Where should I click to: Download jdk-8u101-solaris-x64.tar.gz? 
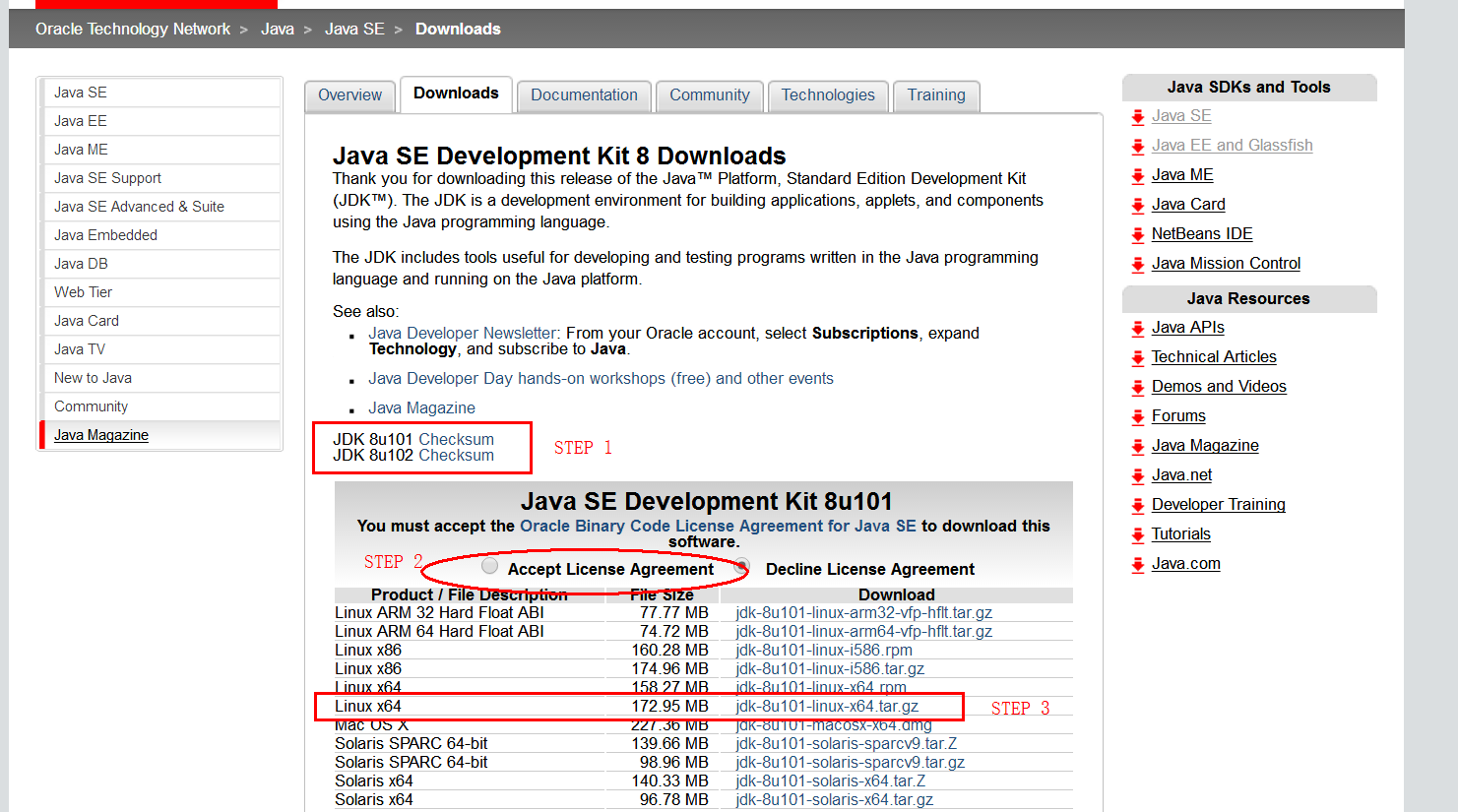[x=834, y=800]
